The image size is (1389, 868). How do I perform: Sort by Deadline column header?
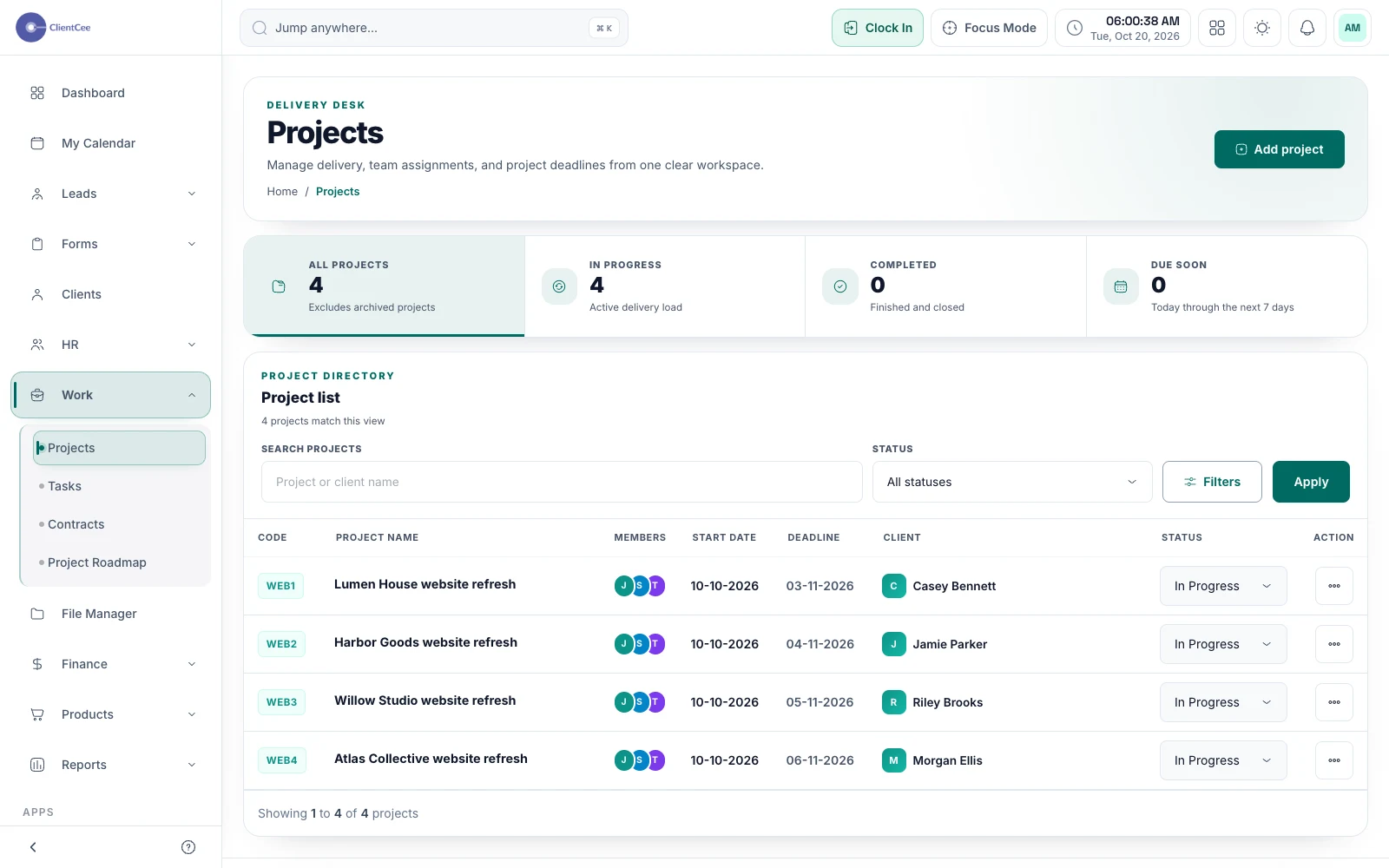click(813, 537)
